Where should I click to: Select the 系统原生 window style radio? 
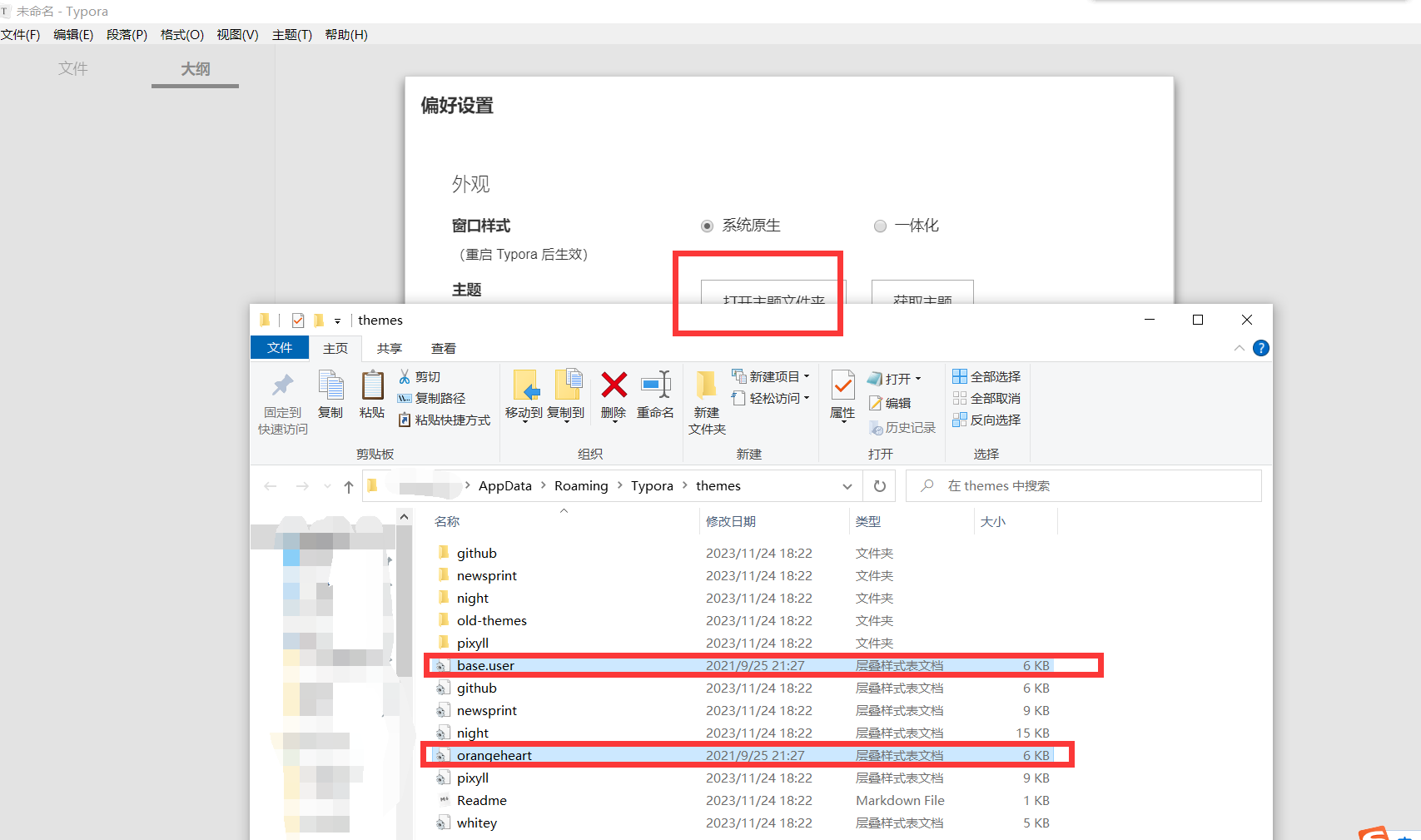(x=707, y=226)
